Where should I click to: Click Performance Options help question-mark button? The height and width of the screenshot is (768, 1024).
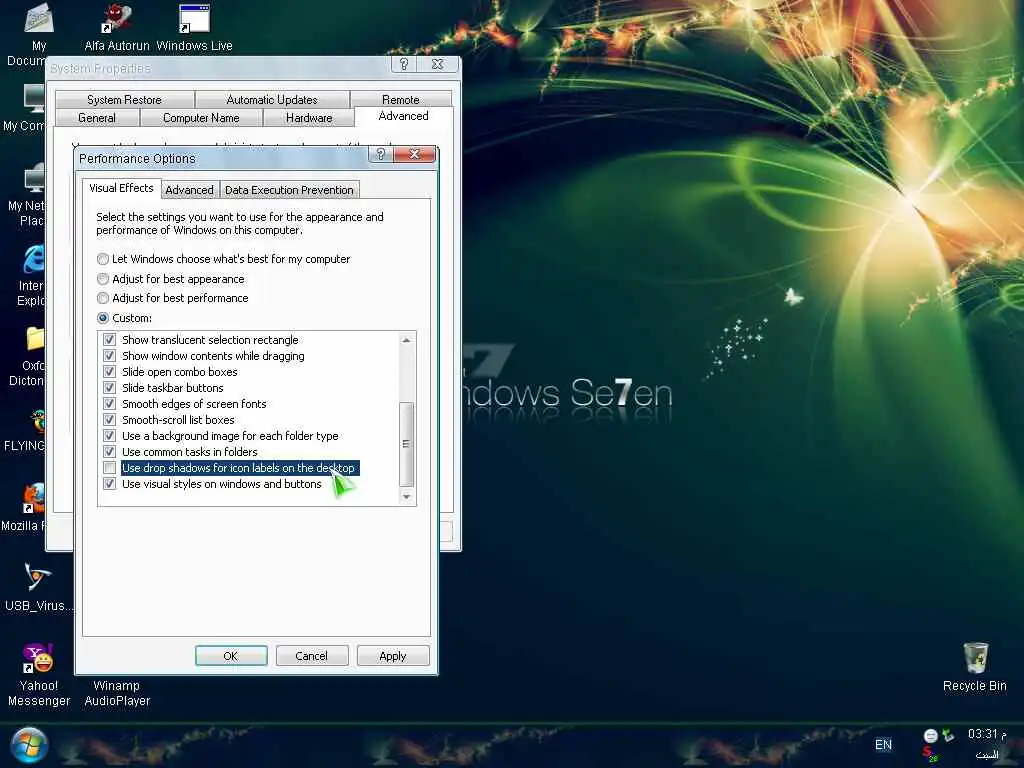(x=381, y=154)
